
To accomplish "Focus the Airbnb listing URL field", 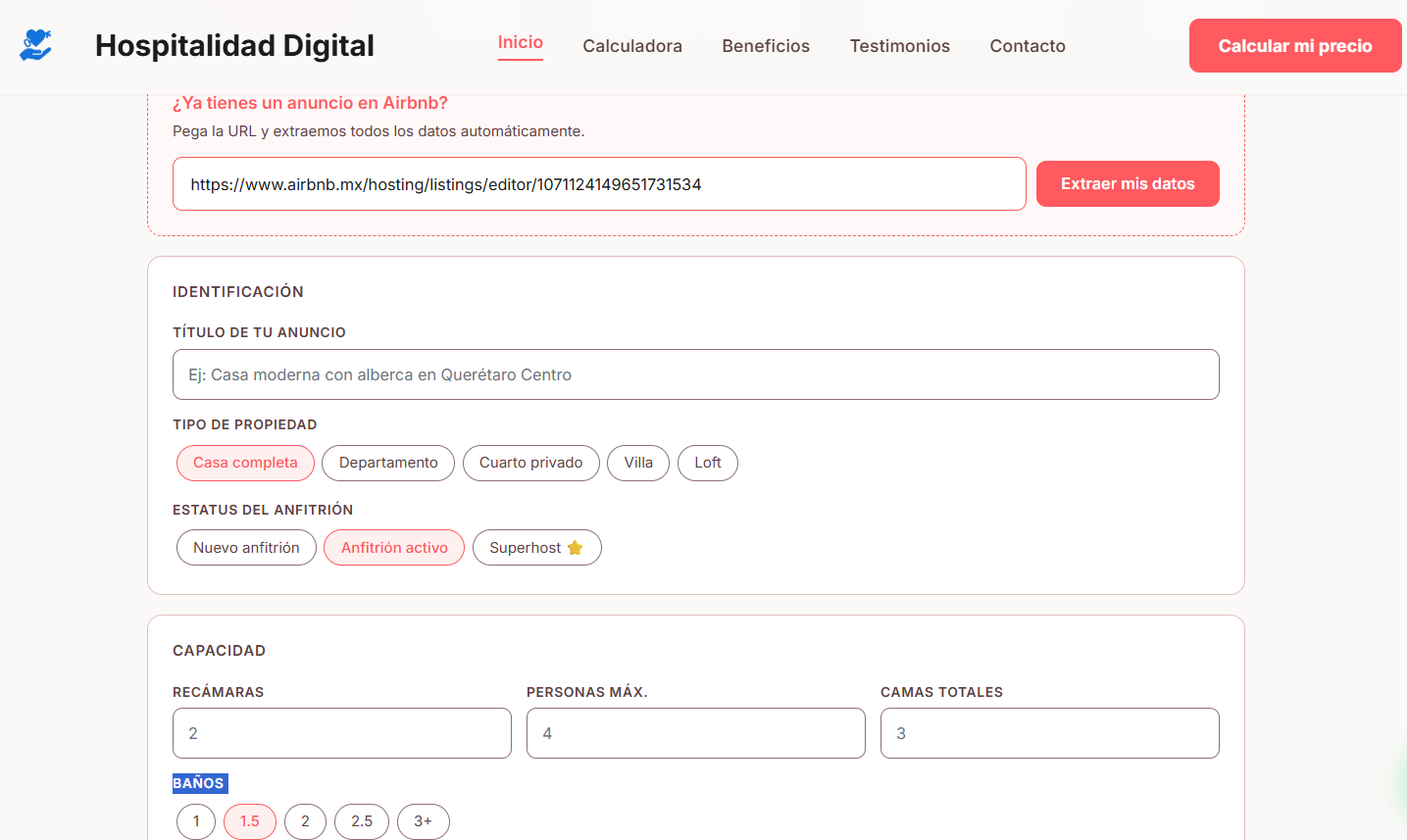I will 599,184.
